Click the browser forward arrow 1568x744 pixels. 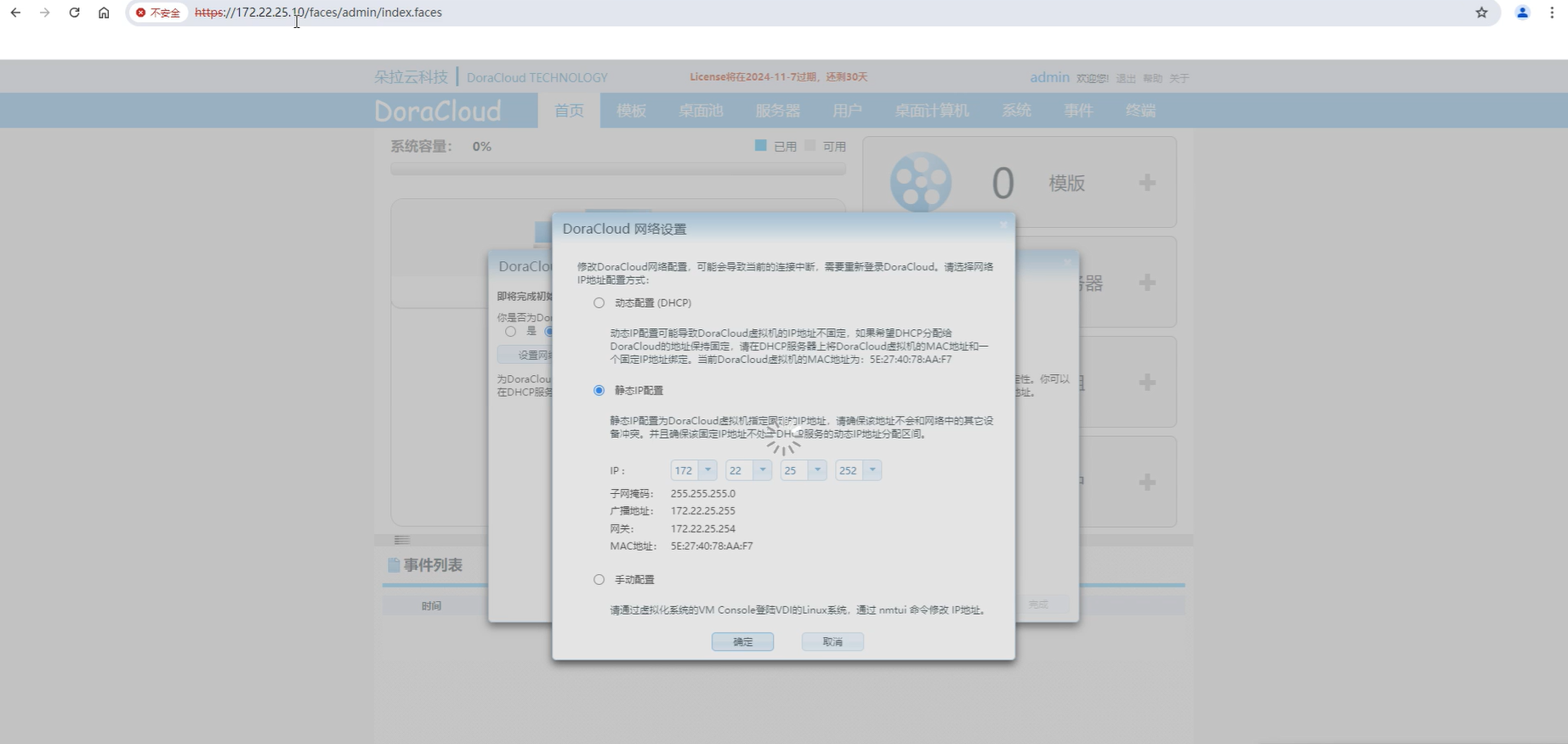point(45,13)
